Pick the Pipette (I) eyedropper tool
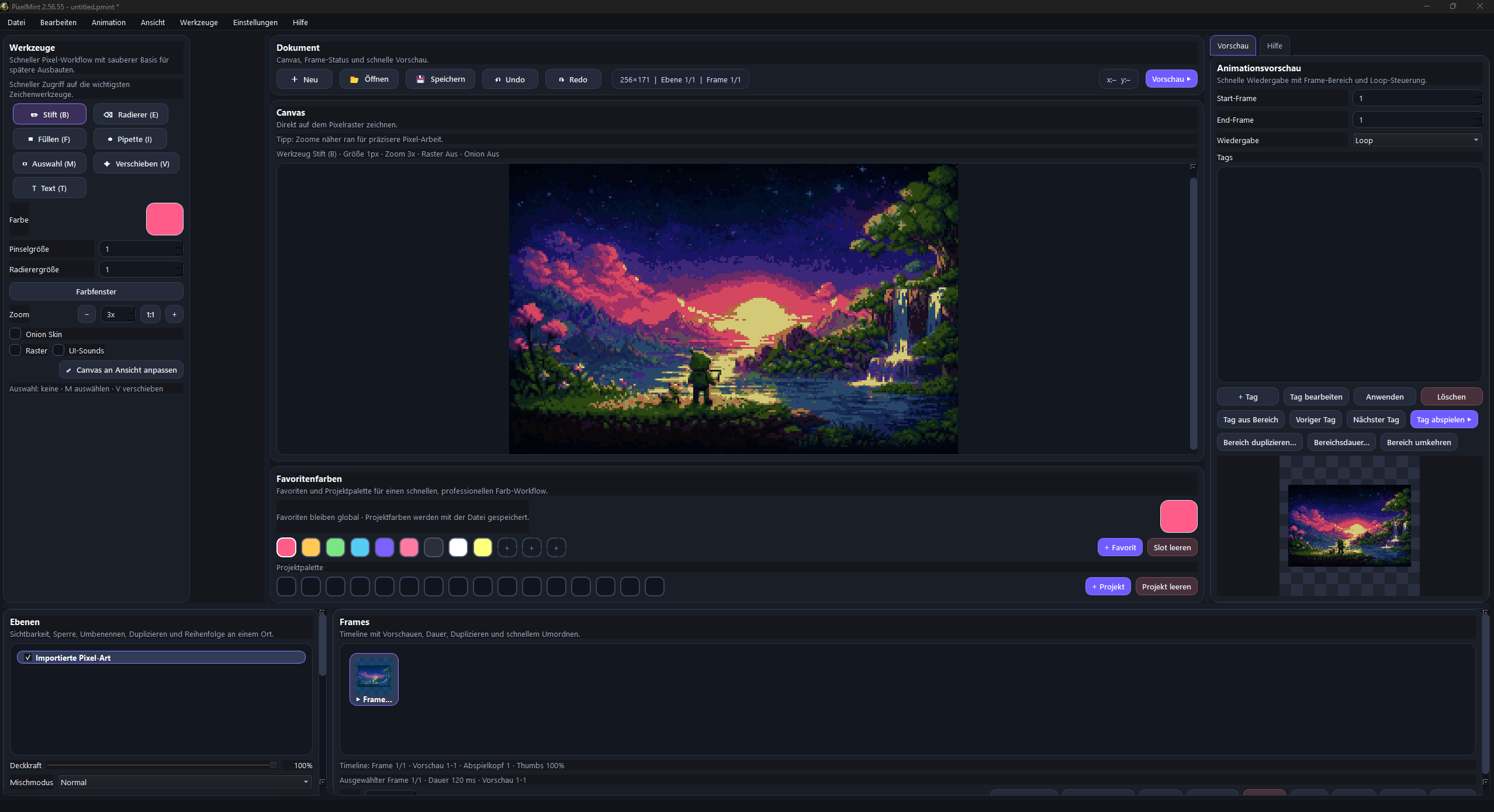This screenshot has height=812, width=1494. 130,139
